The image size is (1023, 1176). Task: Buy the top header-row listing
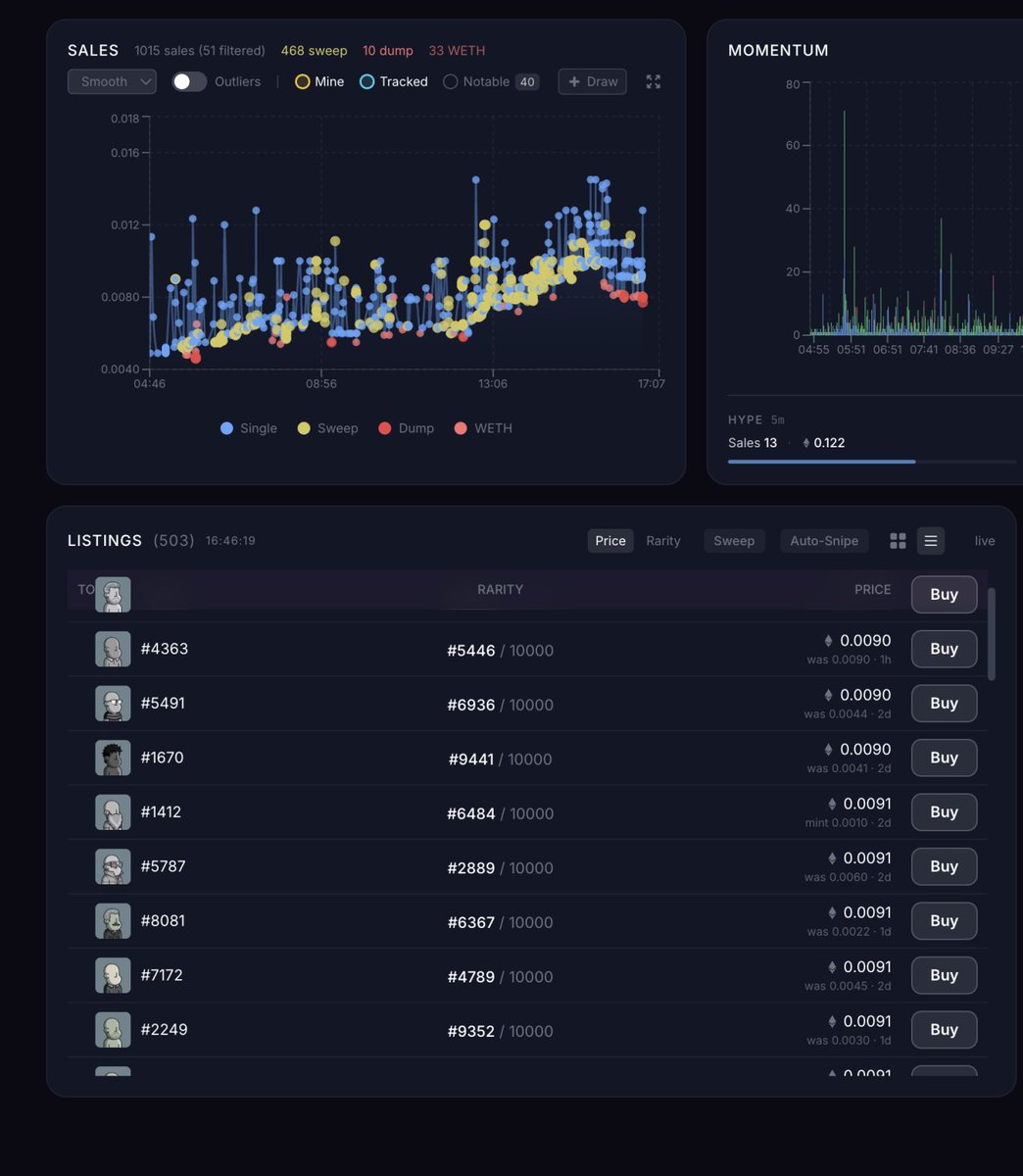tap(944, 594)
